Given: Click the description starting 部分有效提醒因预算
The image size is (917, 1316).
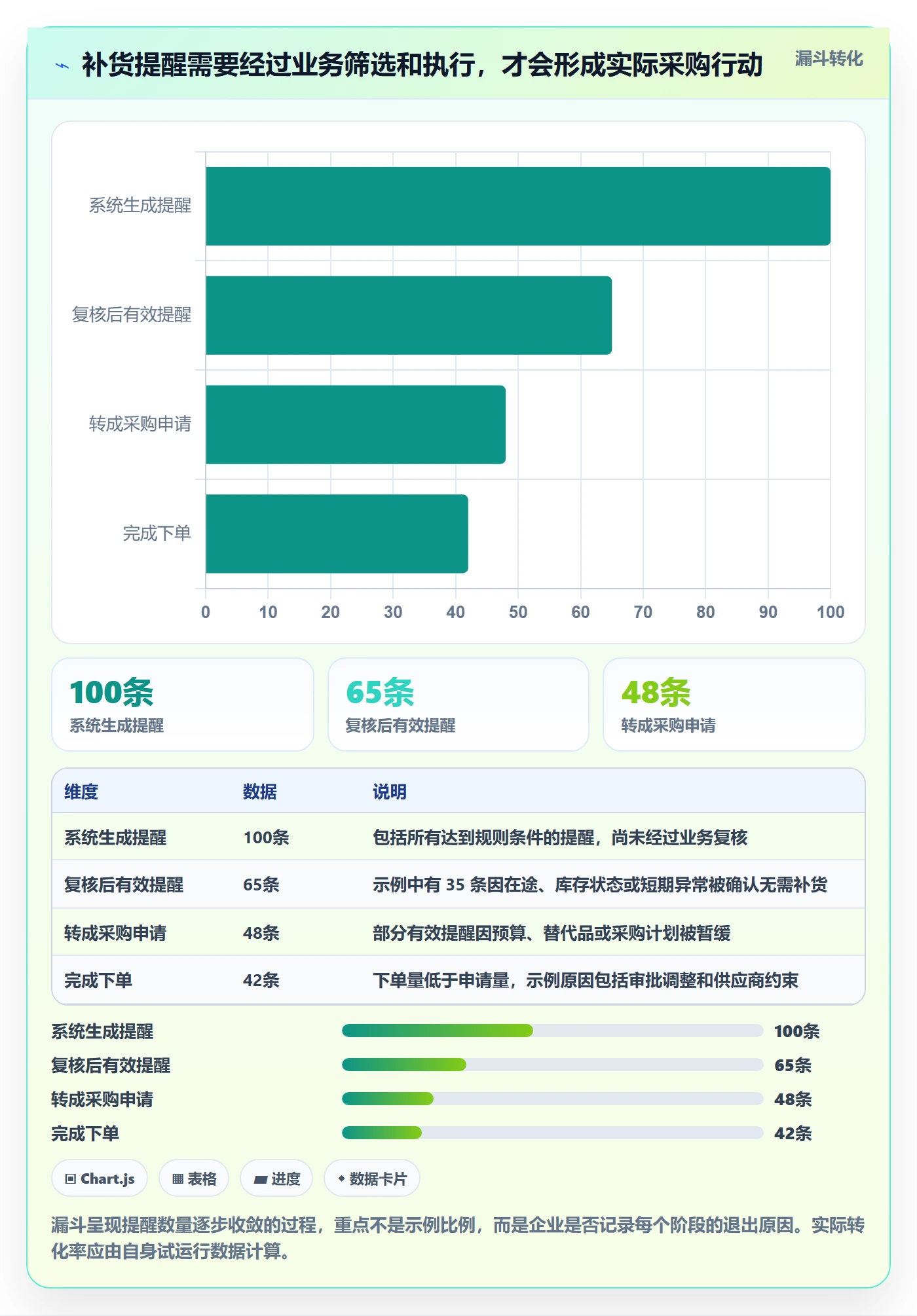Looking at the screenshot, I should pyautogui.click(x=552, y=933).
